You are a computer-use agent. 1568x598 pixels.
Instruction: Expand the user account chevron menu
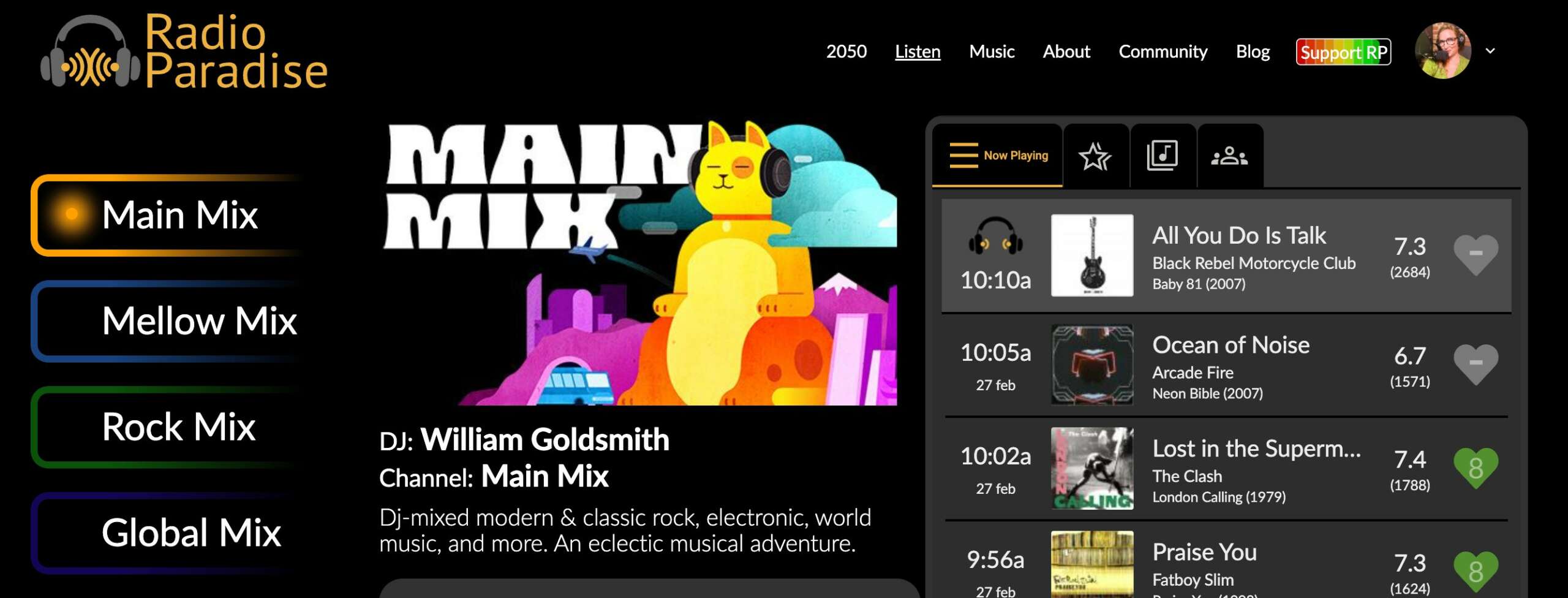[1490, 51]
